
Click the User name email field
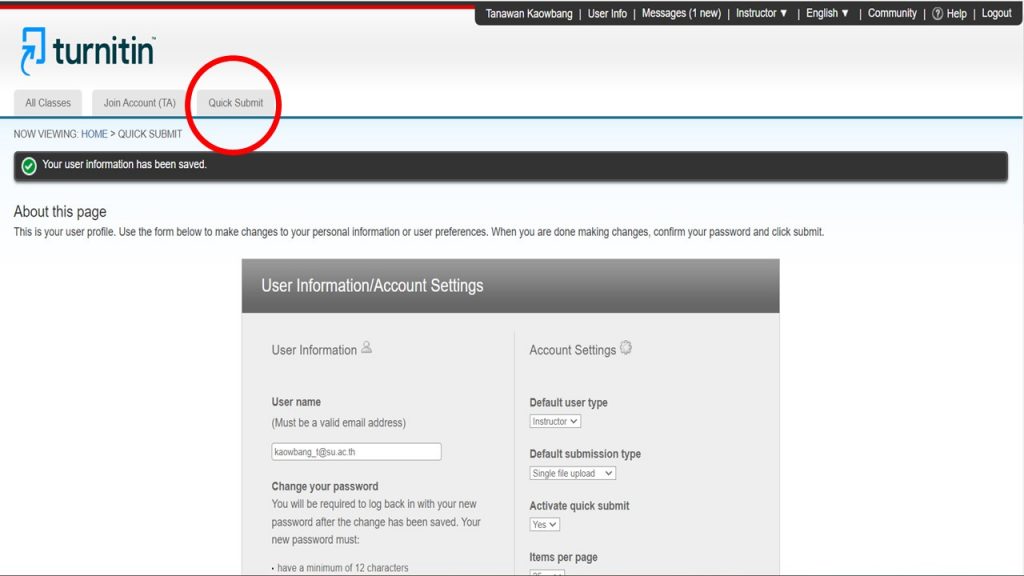tap(357, 452)
